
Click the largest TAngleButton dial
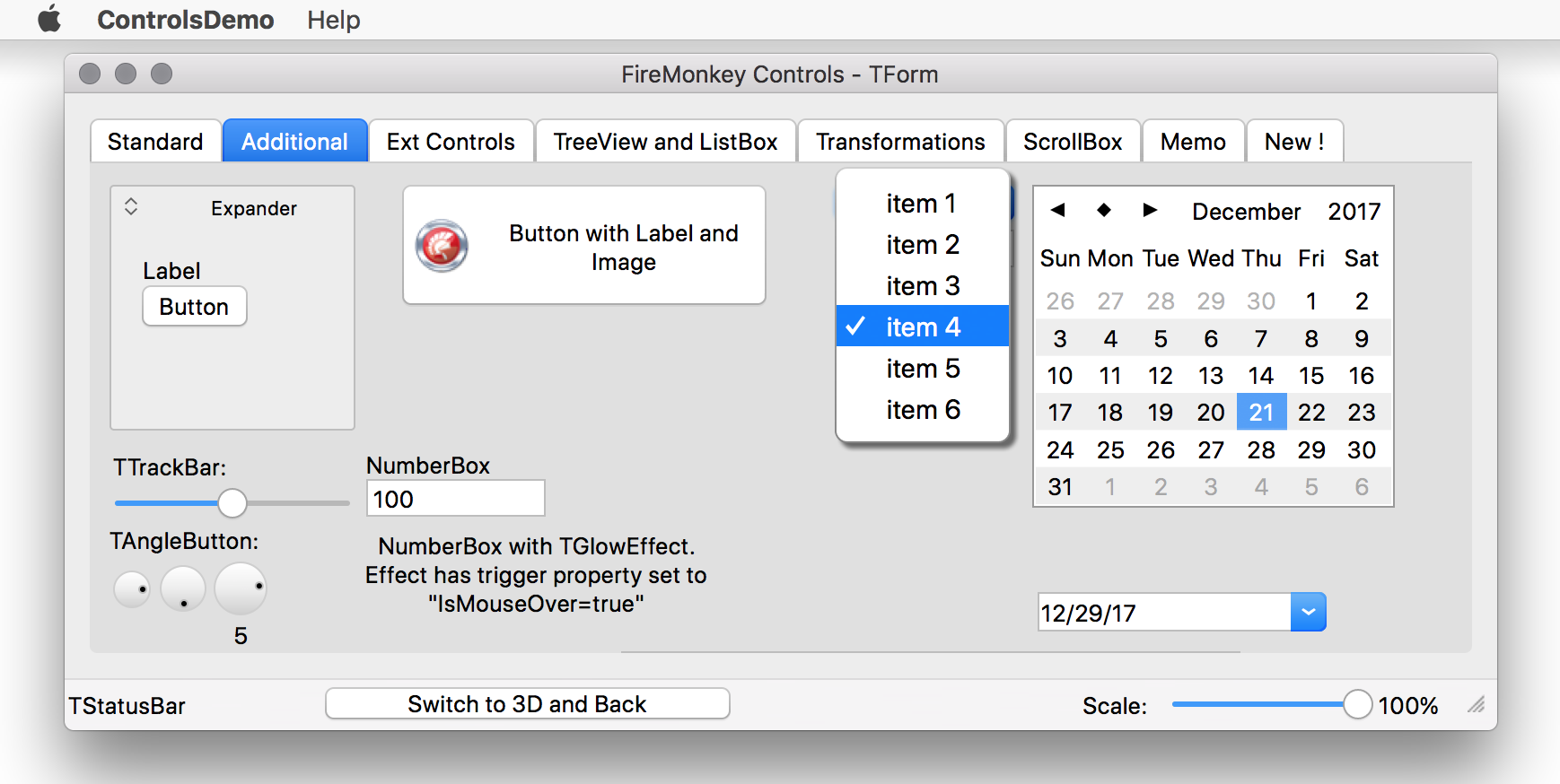click(x=241, y=588)
